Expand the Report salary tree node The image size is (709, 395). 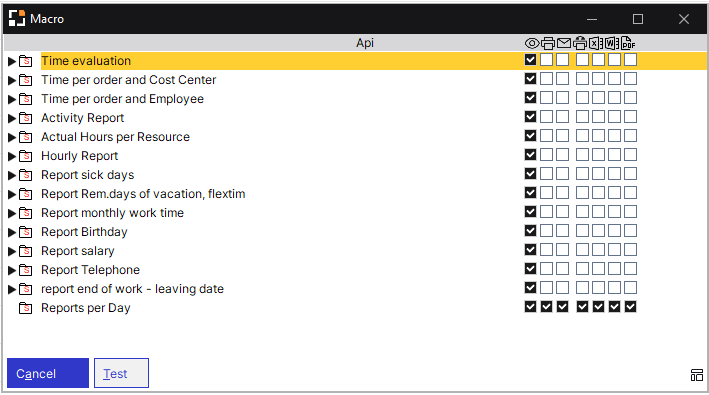pyautogui.click(x=12, y=251)
